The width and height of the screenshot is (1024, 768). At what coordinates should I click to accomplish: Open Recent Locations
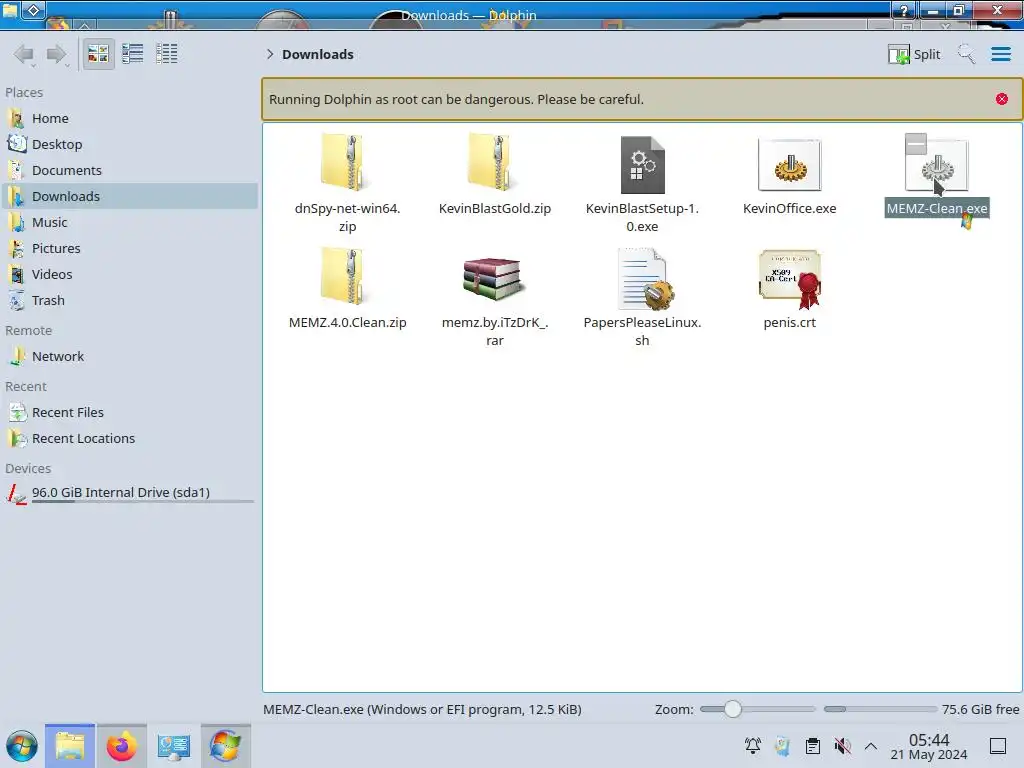129,439
